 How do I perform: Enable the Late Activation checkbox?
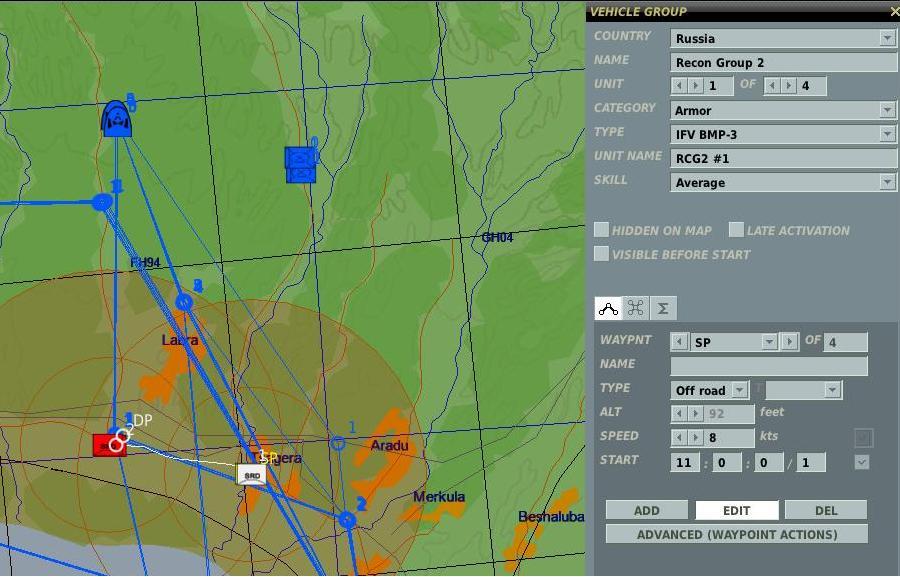736,230
